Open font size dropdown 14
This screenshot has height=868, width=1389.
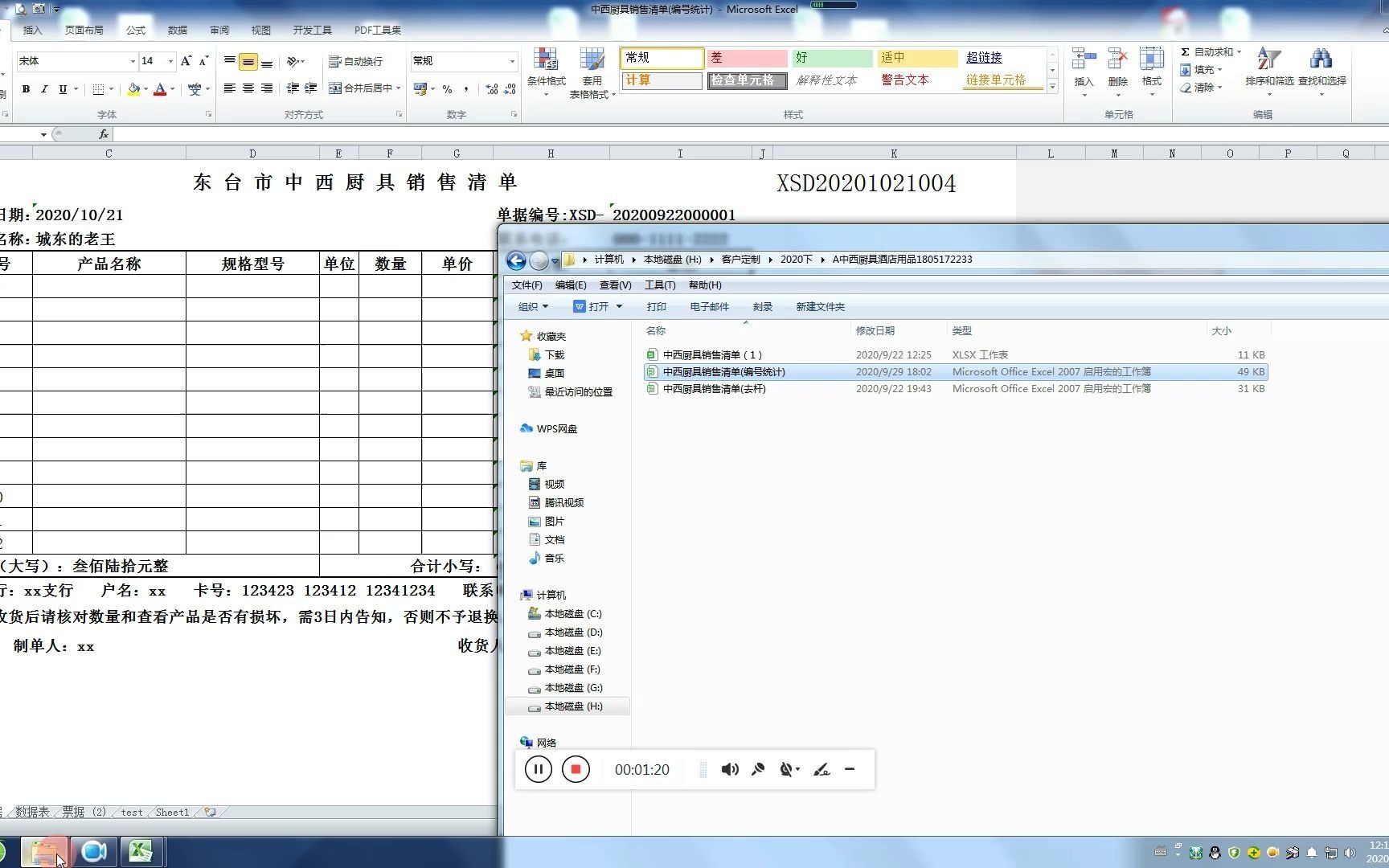coord(170,61)
